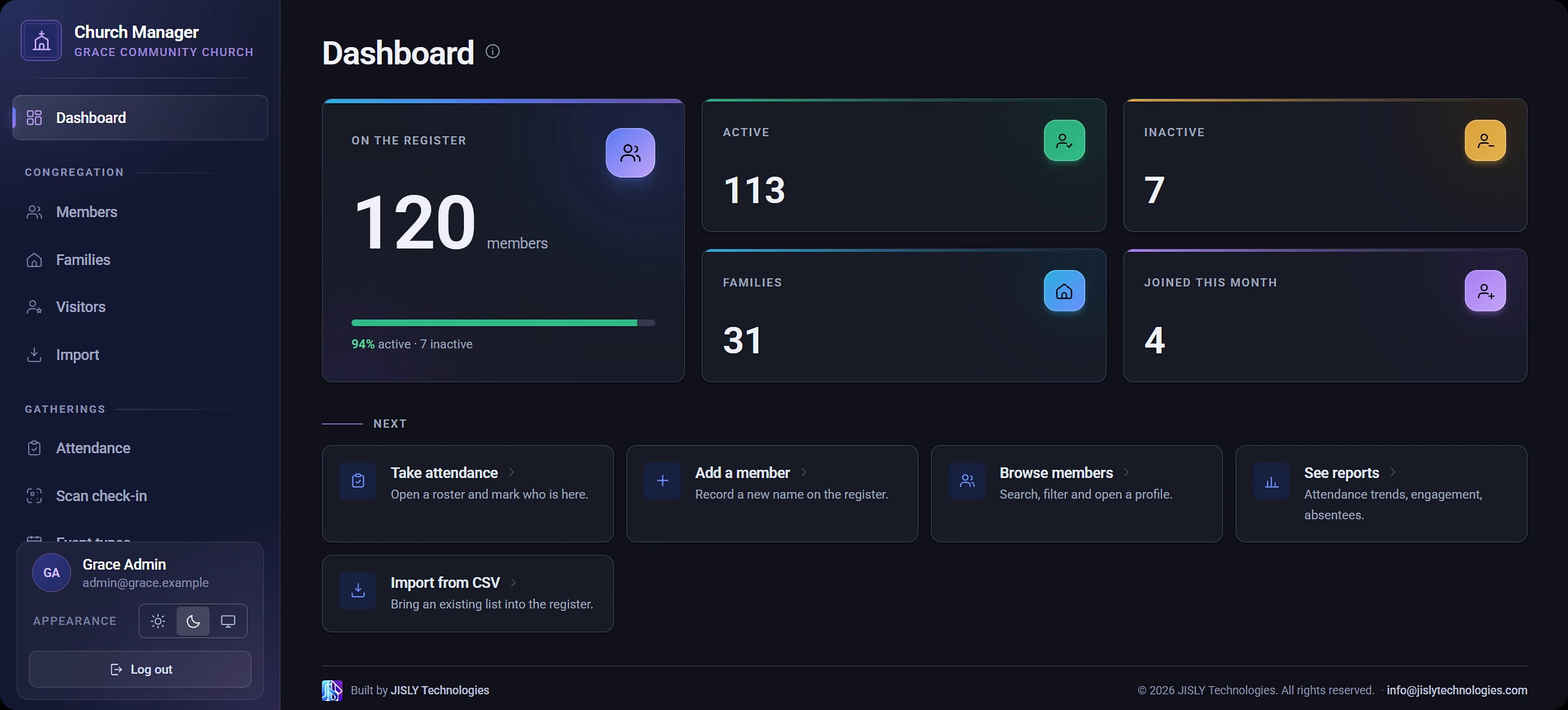The image size is (1568, 710).
Task: Click the On The Register members icon
Action: pos(630,153)
